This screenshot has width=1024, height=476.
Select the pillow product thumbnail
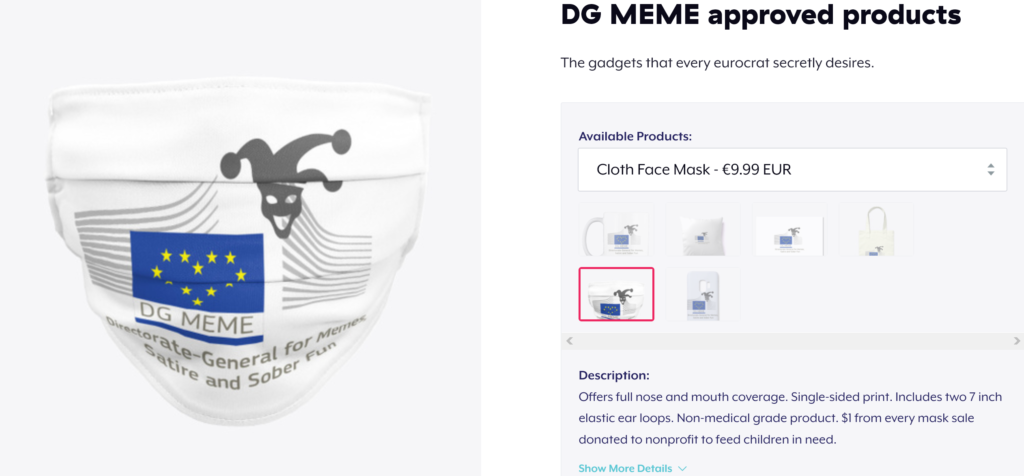click(x=703, y=229)
